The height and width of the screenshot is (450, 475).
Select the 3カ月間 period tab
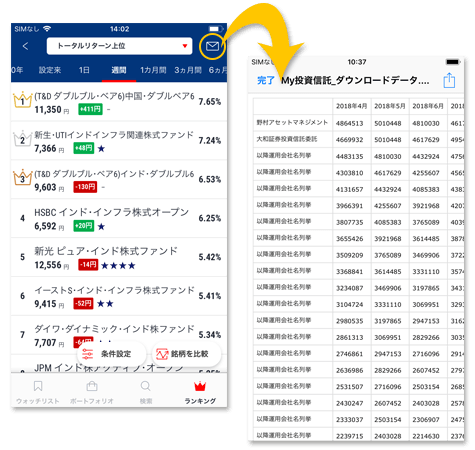click(188, 70)
